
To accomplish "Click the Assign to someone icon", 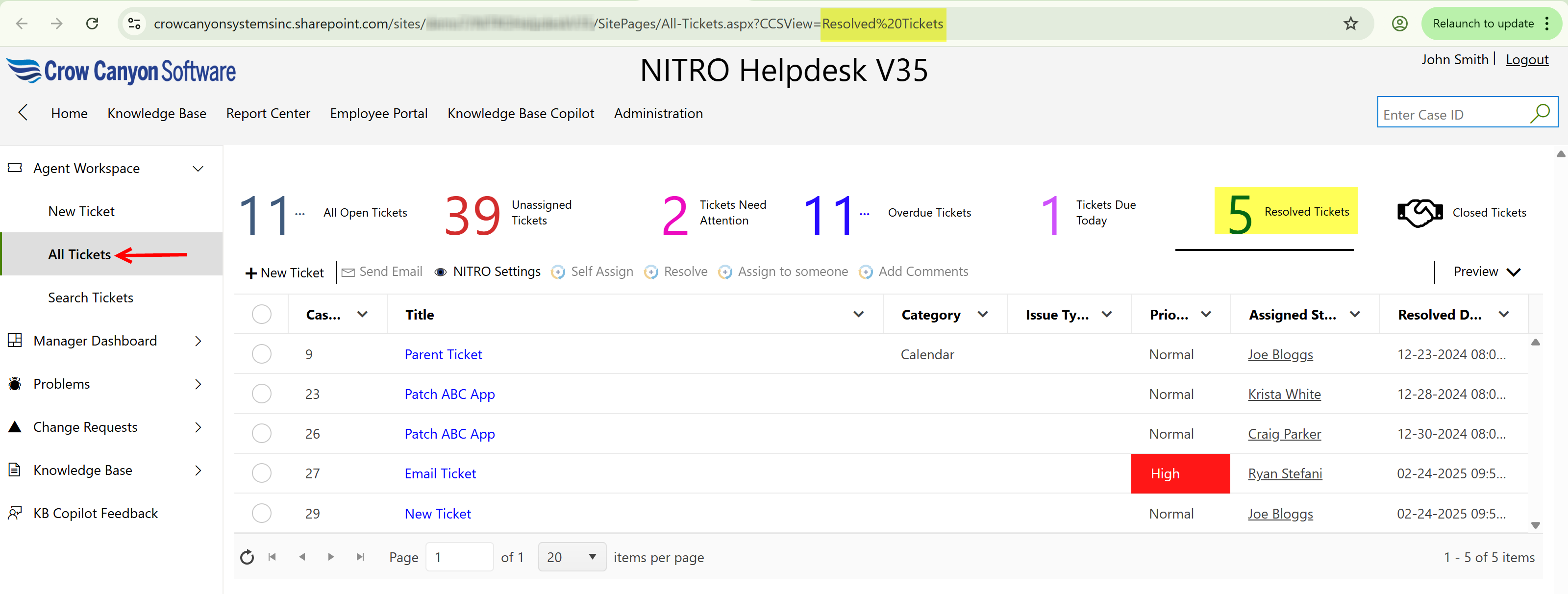I will (x=725, y=272).
